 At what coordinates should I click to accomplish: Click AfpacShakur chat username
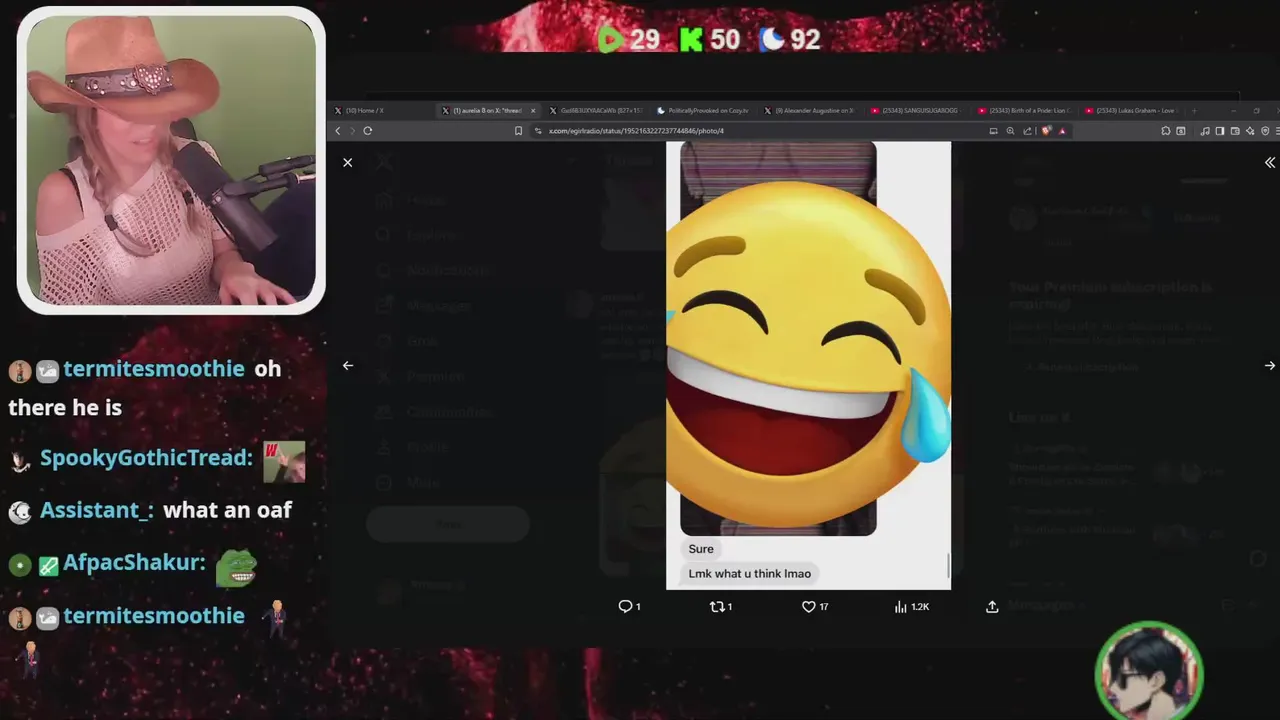tap(134, 563)
